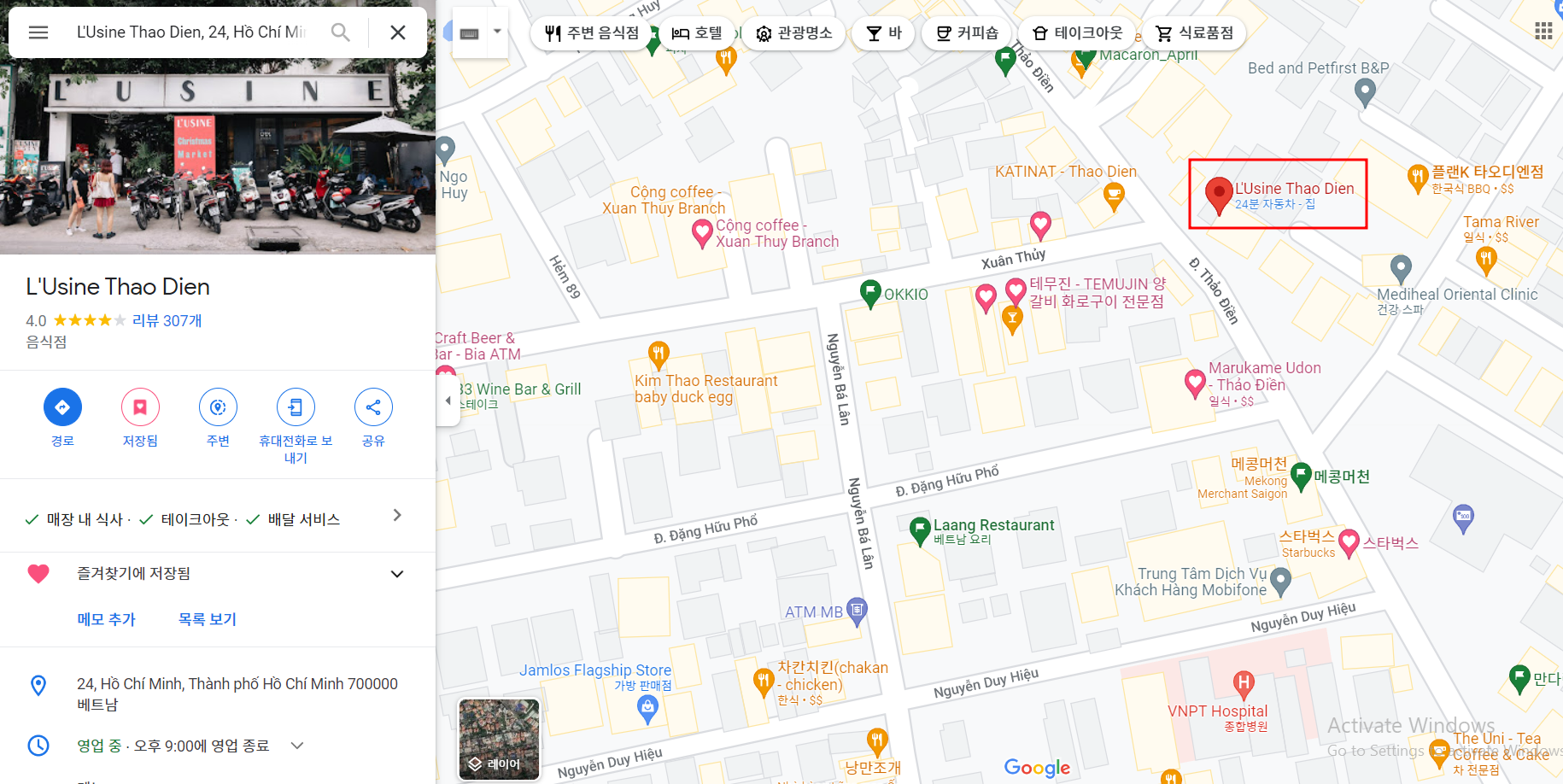The height and width of the screenshot is (784, 1563).
Task: Click the search box containing L'Usine Thao Dien
Action: [x=191, y=32]
